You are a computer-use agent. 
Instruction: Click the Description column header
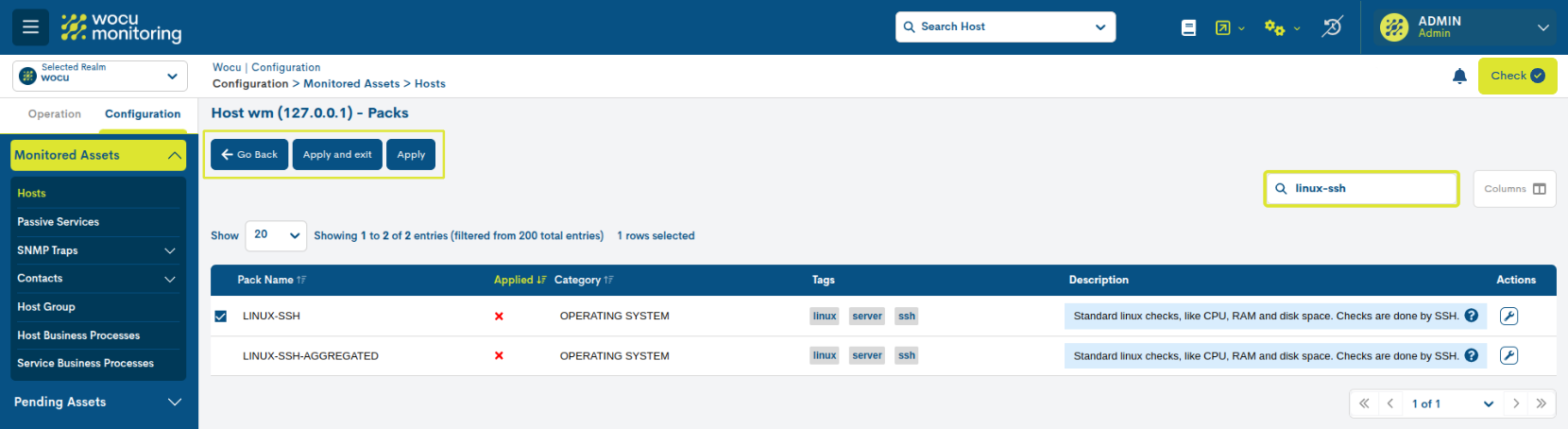pos(1099,280)
